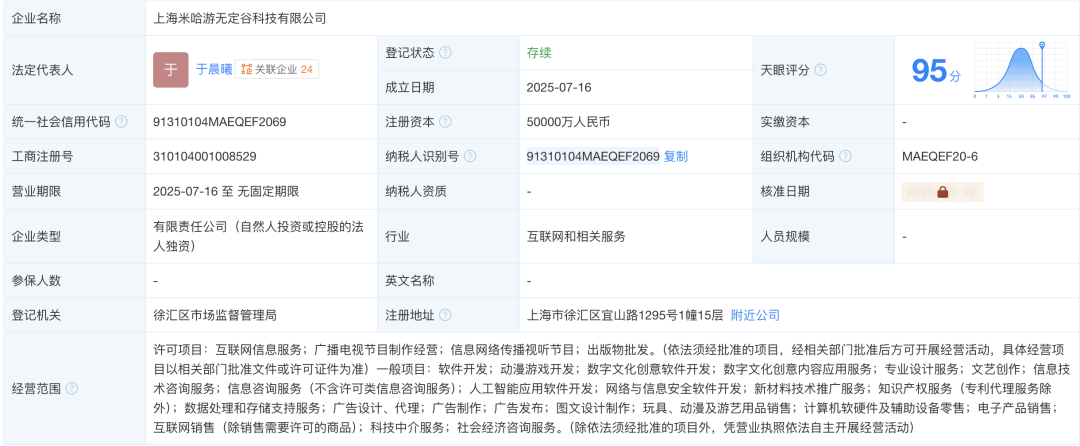
Task: Click help icon next to 注册地址
Action: (x=446, y=315)
